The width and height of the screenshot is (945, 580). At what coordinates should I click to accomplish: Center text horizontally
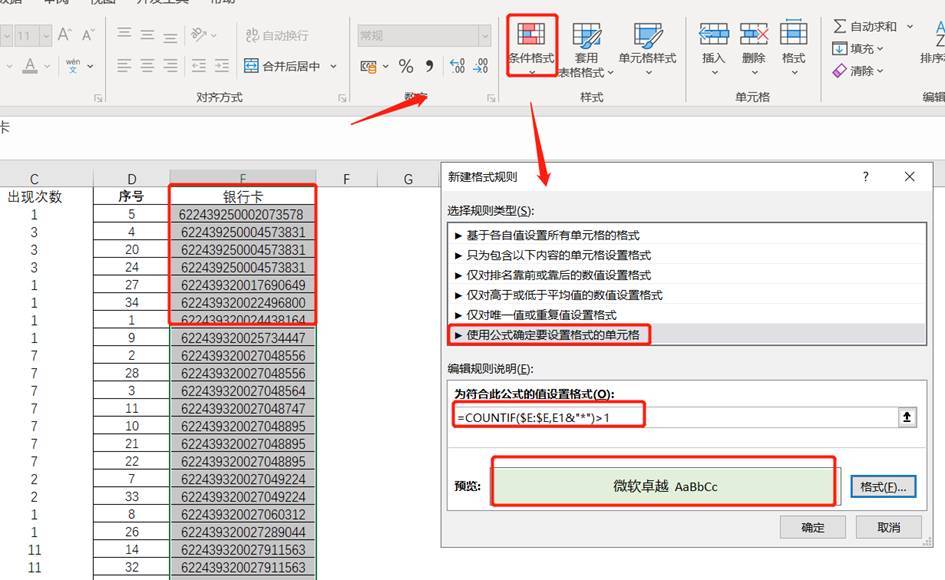tap(148, 65)
